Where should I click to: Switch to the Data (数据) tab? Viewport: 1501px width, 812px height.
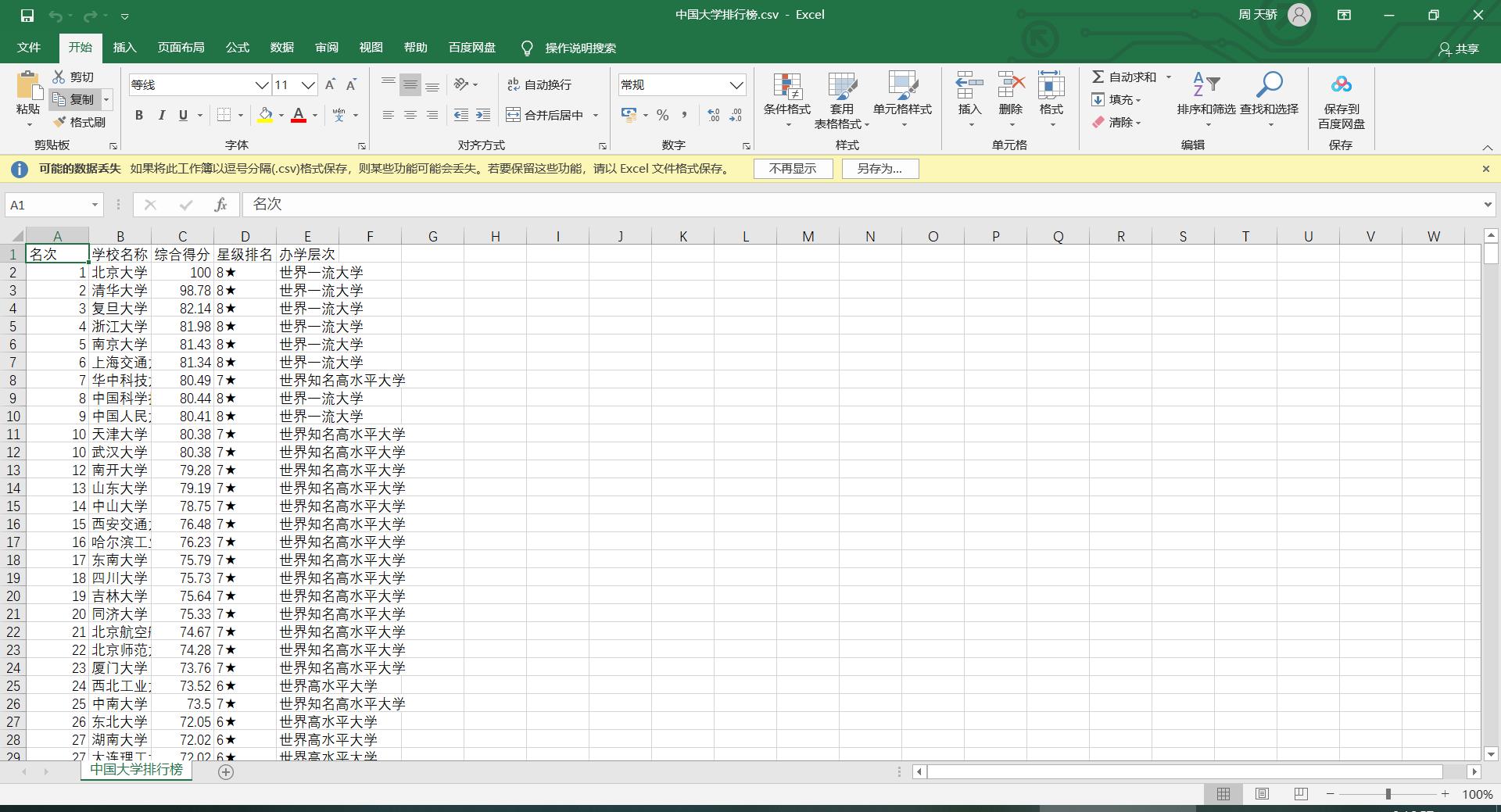pyautogui.click(x=281, y=48)
